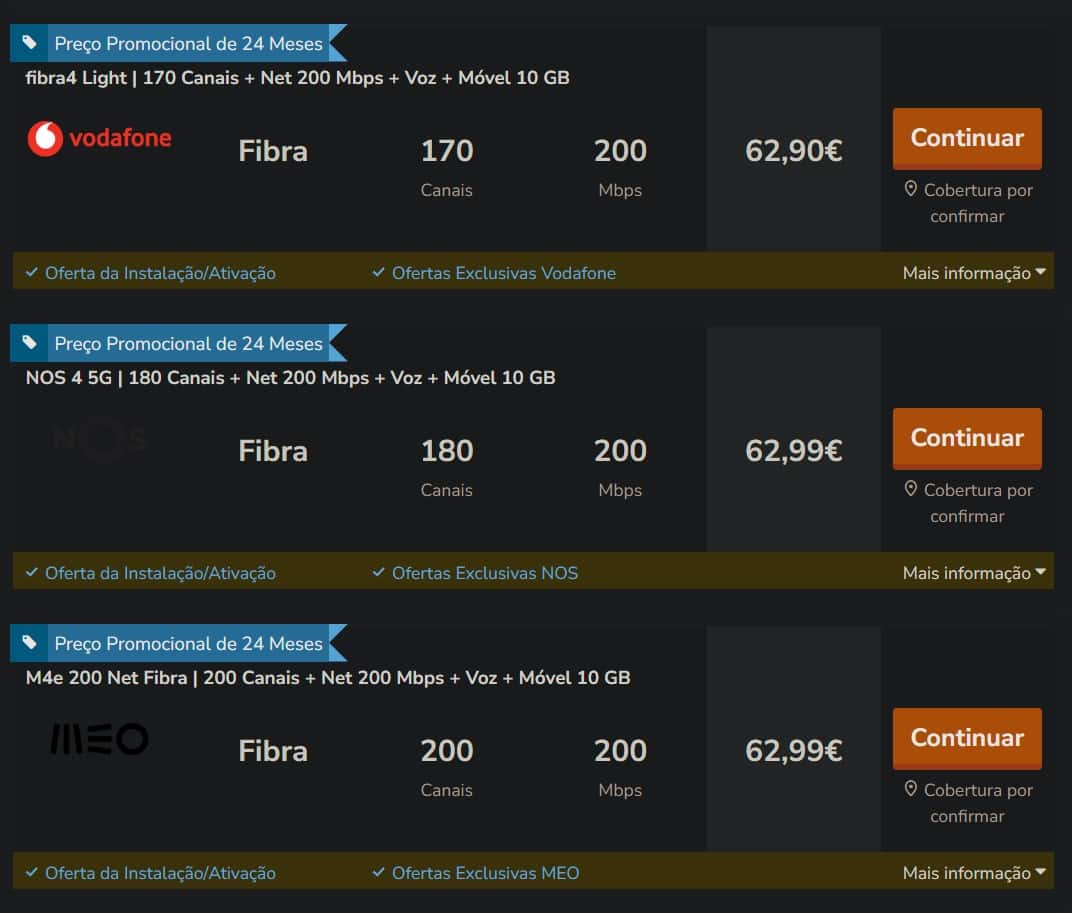Click the faded NOS logo
The height and width of the screenshot is (913, 1072).
point(99,438)
